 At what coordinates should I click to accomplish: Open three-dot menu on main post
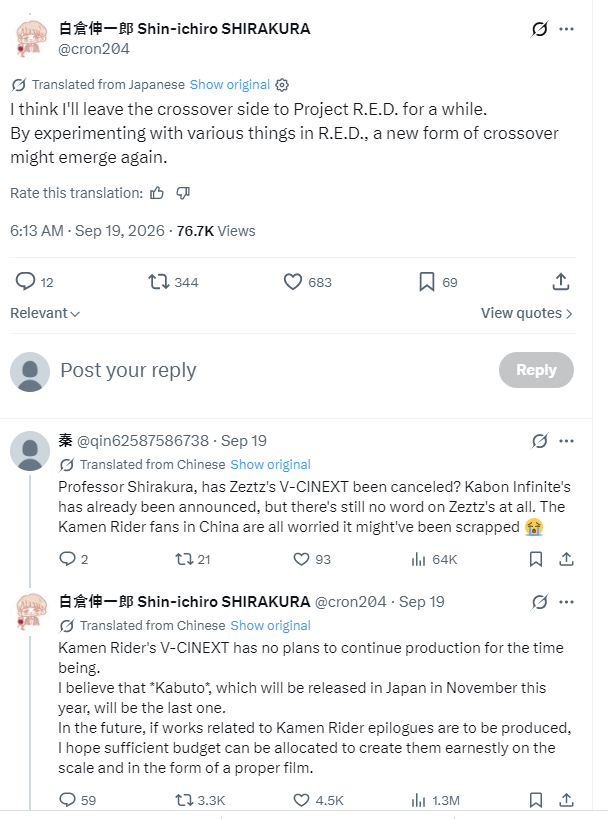tap(566, 29)
